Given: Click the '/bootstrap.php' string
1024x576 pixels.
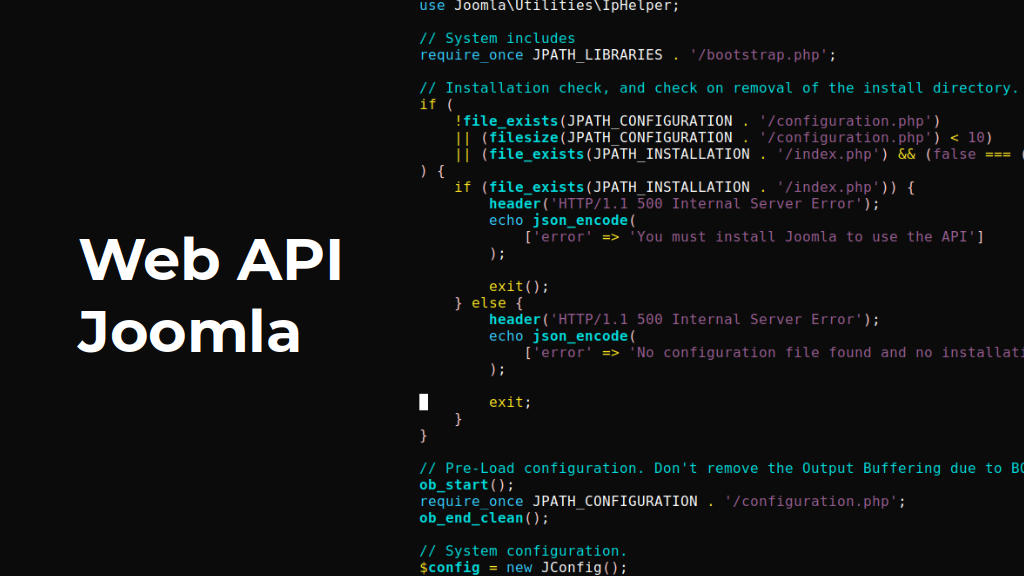Looking at the screenshot, I should click(758, 55).
